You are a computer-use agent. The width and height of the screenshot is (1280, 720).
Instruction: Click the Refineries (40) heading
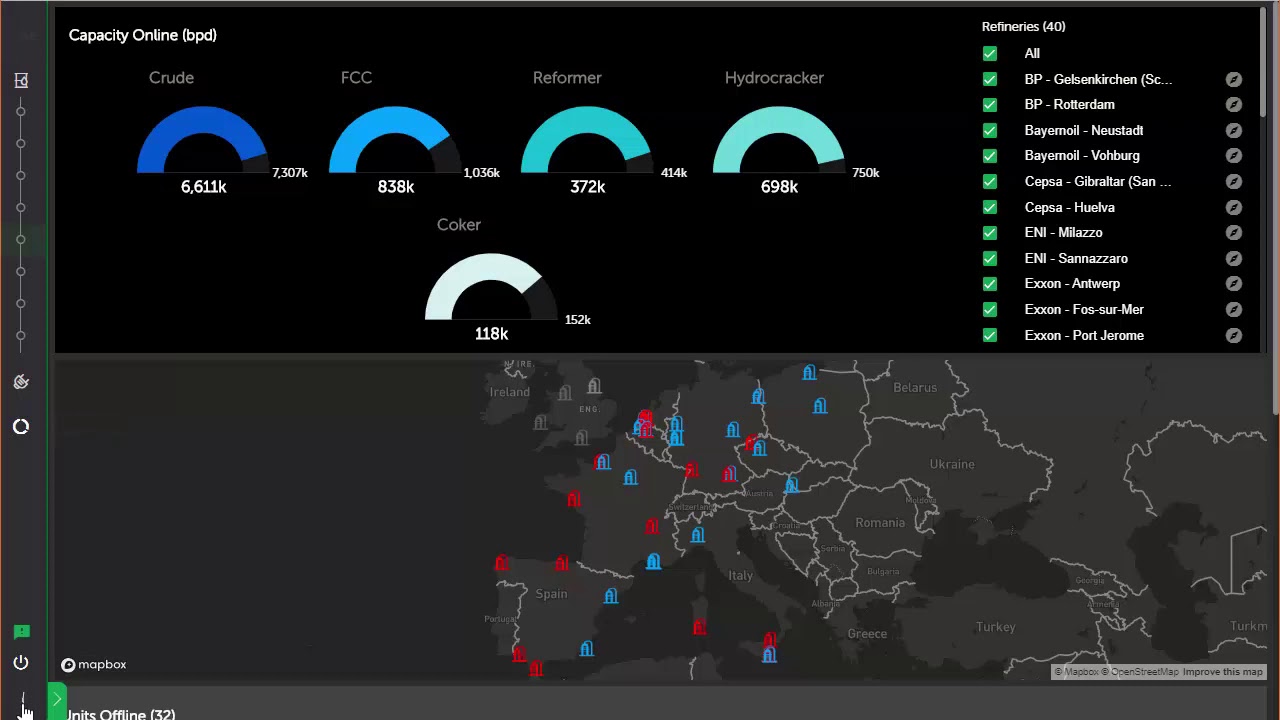tap(1023, 27)
